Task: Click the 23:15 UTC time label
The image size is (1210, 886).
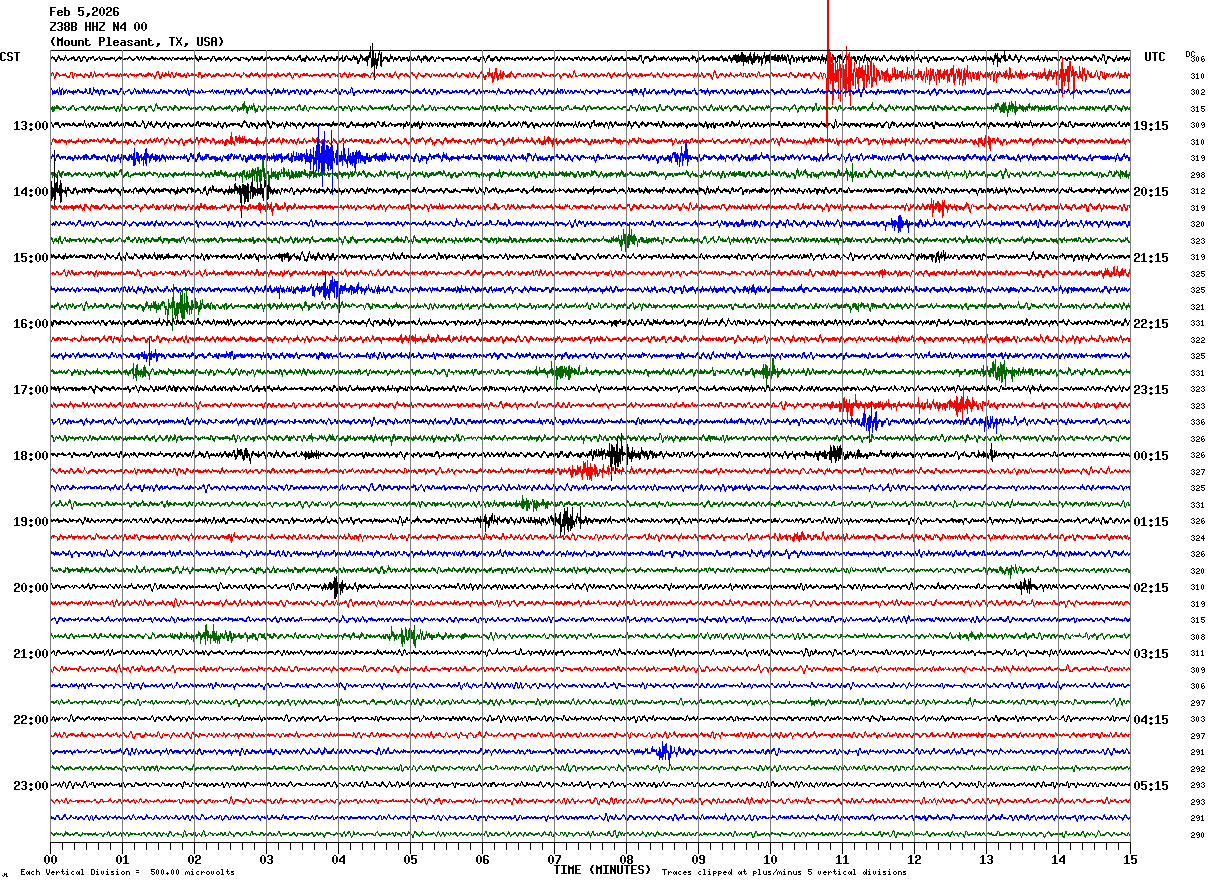Action: [x=1151, y=390]
